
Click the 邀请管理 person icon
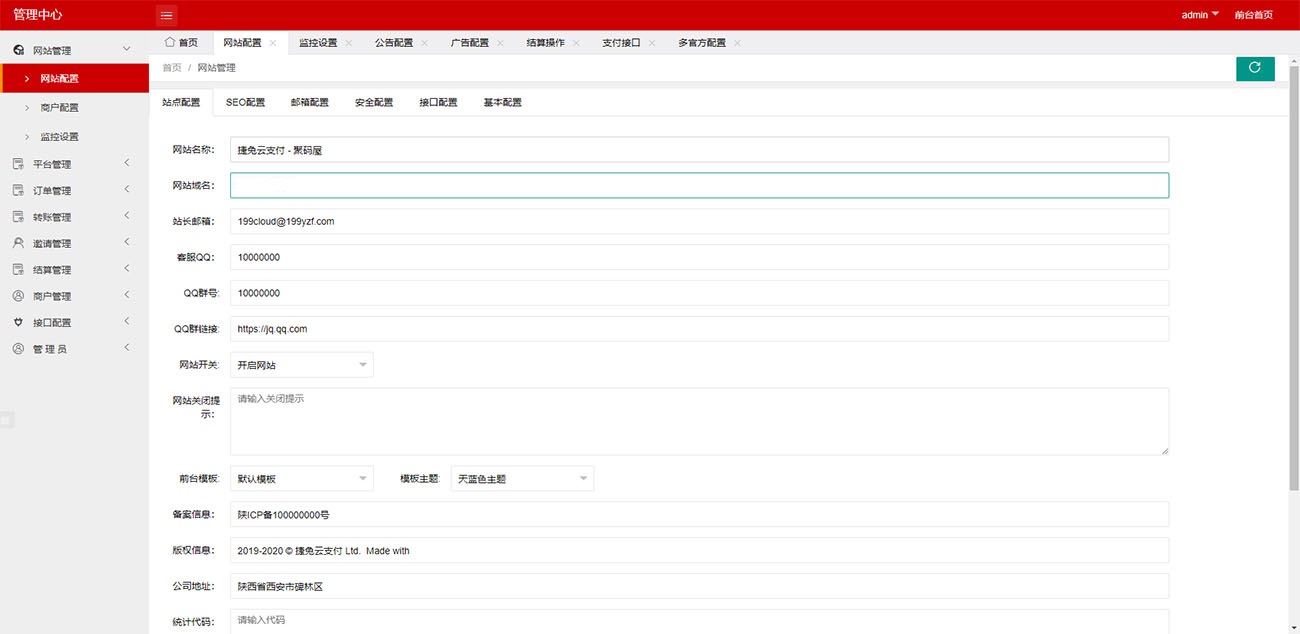[18, 243]
